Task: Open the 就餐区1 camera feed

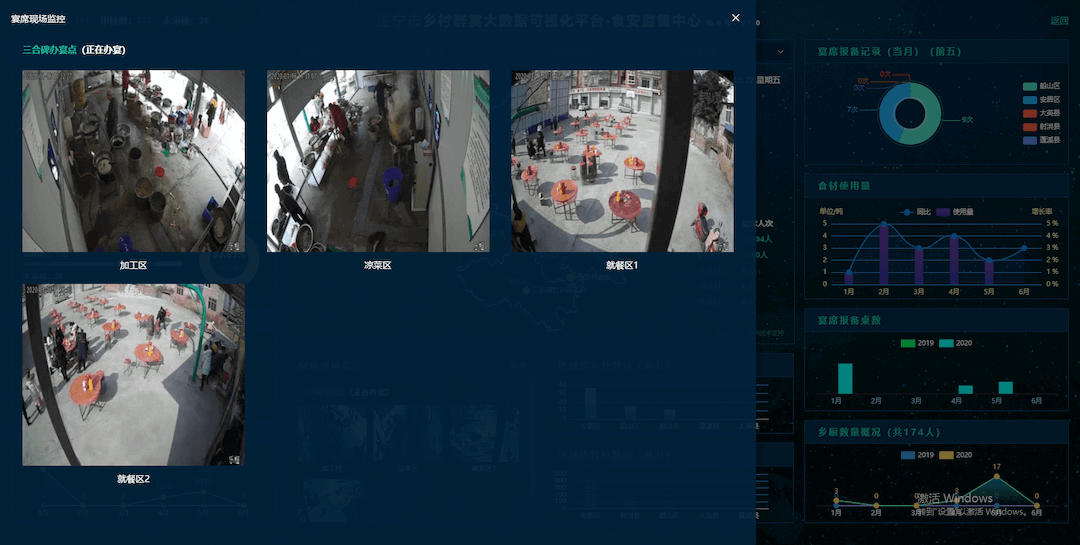Action: point(622,161)
